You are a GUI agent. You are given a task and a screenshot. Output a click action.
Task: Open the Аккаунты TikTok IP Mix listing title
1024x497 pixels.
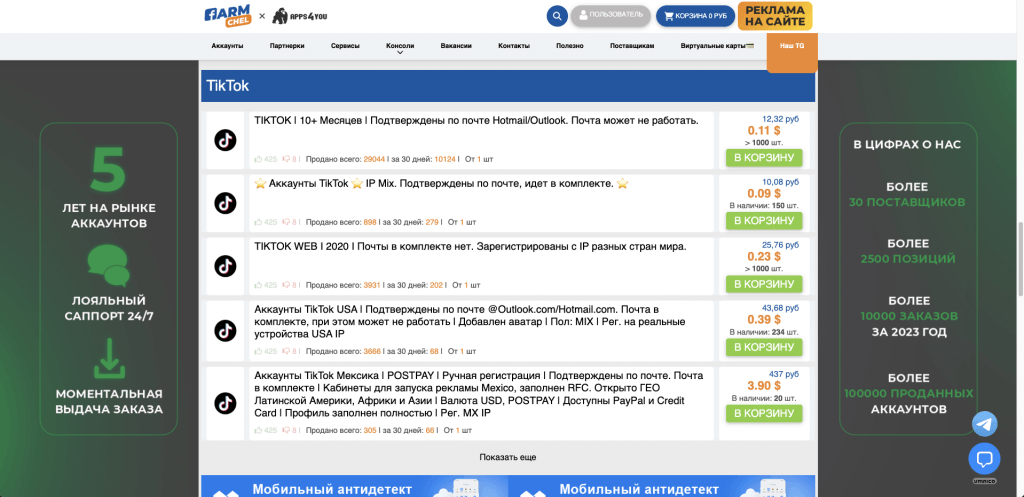(x=441, y=184)
